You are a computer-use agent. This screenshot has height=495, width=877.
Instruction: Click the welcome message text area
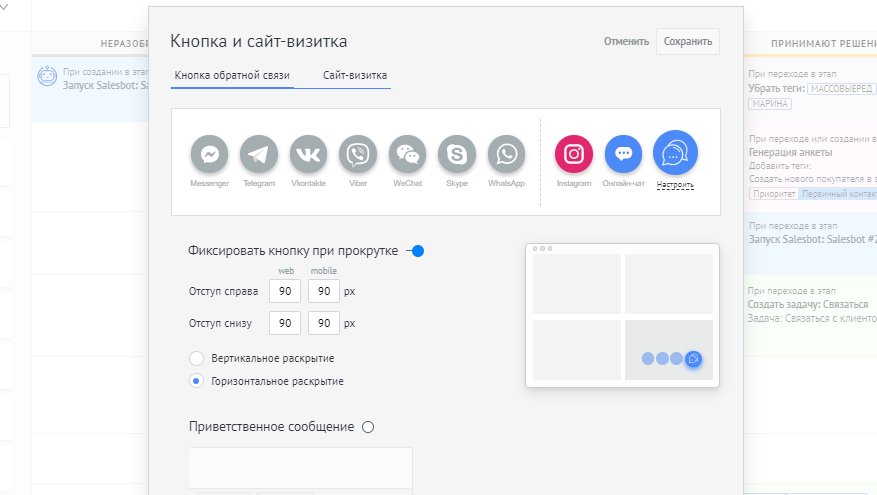click(300, 468)
